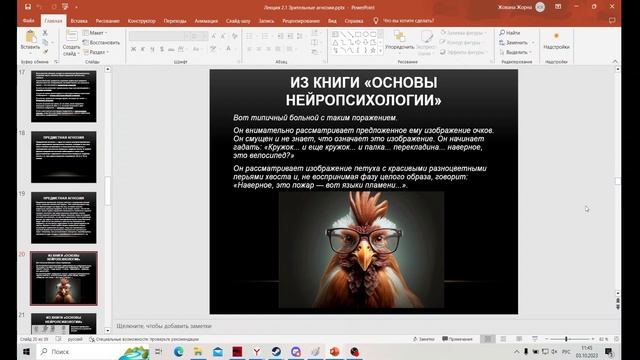640x360 pixels.
Task: Switch to Animations (Анимация) tab
Action: [x=206, y=20]
